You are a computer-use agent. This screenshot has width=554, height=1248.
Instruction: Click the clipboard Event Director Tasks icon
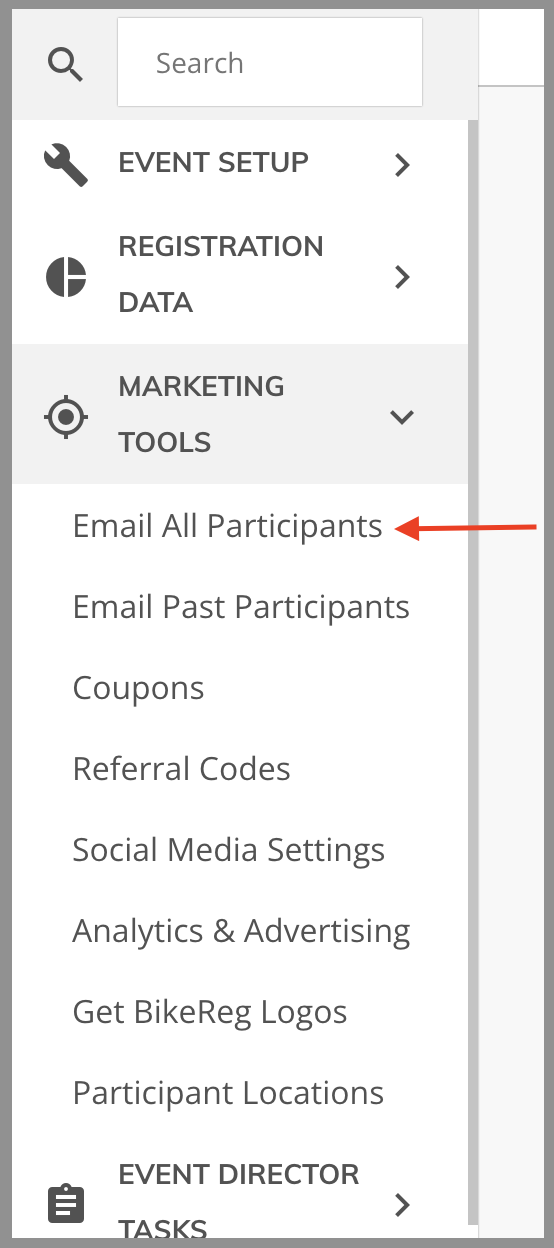pyautogui.click(x=66, y=1204)
